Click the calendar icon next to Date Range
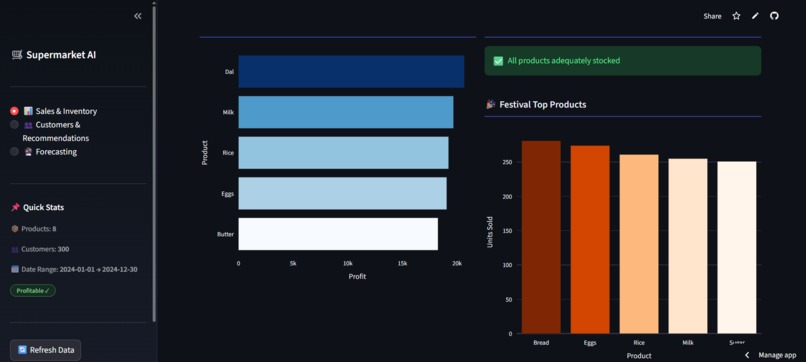This screenshot has width=806, height=362. coord(15,269)
